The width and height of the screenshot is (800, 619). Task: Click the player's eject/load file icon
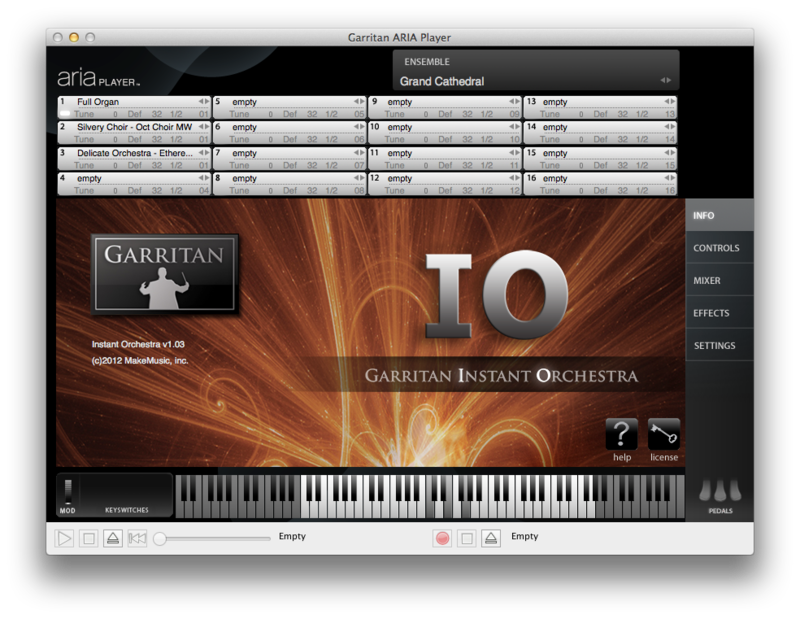point(113,538)
